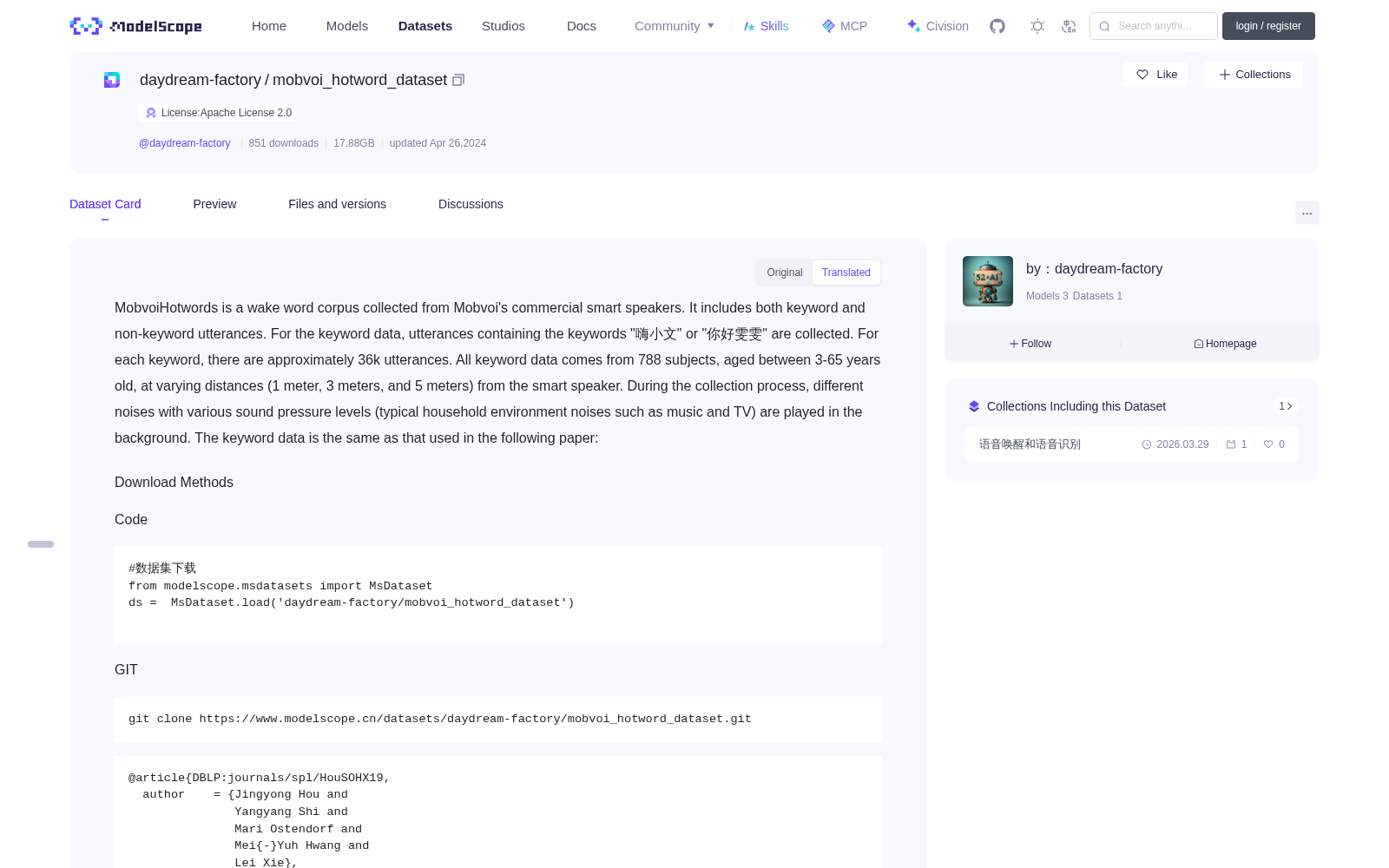Open the GitHub icon link

point(997,26)
